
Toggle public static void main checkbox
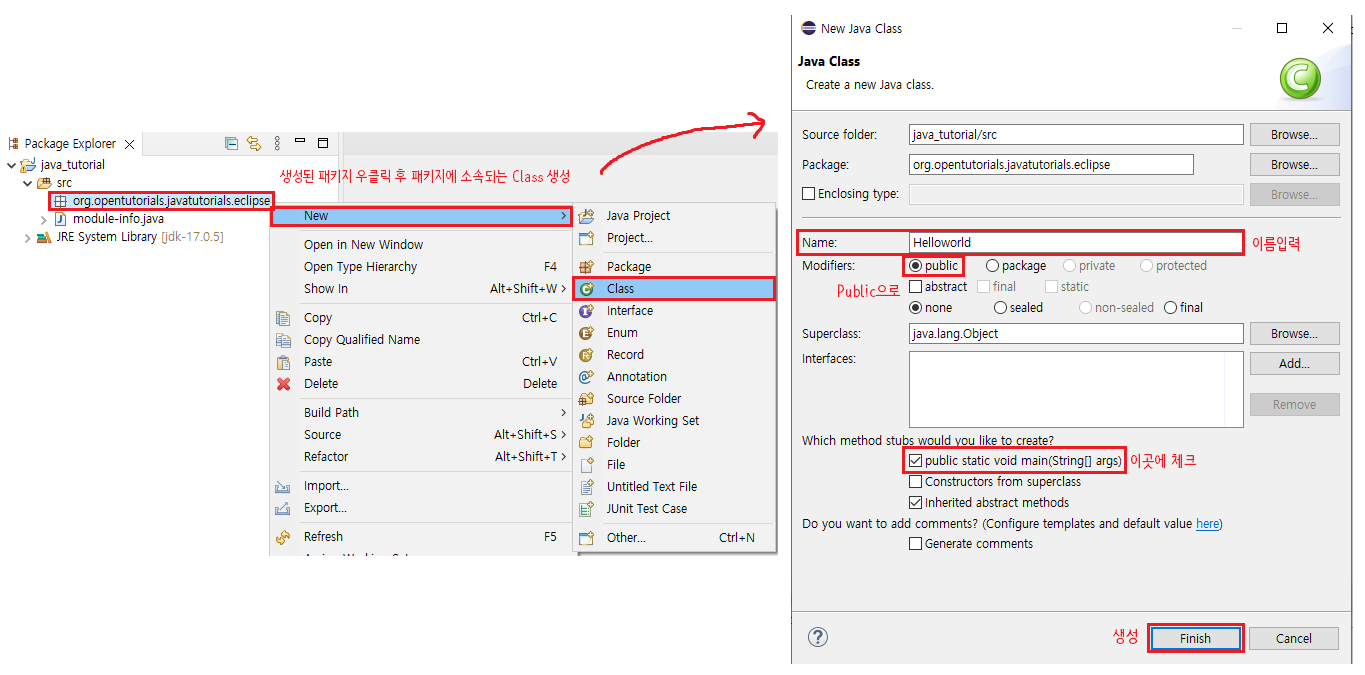tap(916, 461)
